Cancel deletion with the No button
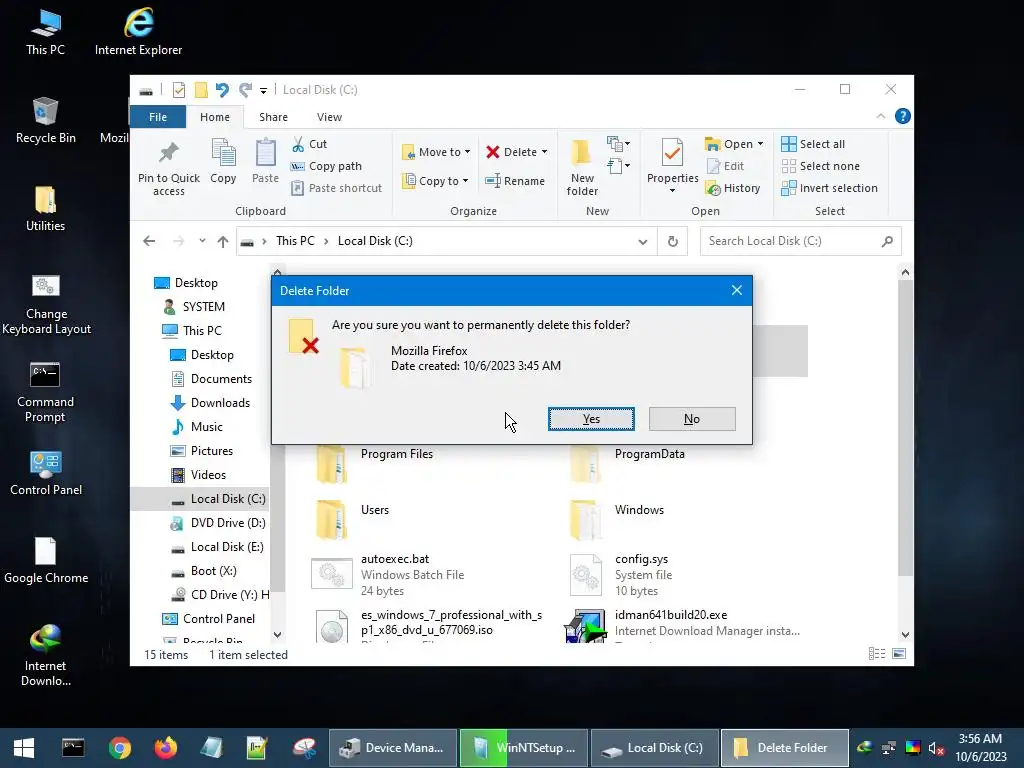This screenshot has height=768, width=1024. tap(692, 419)
